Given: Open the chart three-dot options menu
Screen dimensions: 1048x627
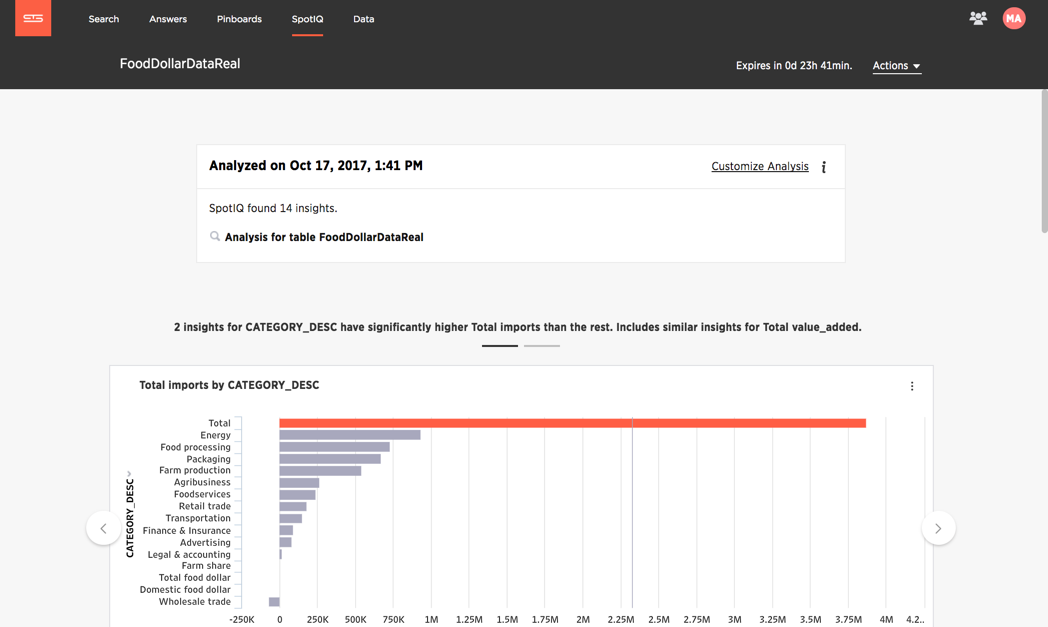Looking at the screenshot, I should 912,386.
